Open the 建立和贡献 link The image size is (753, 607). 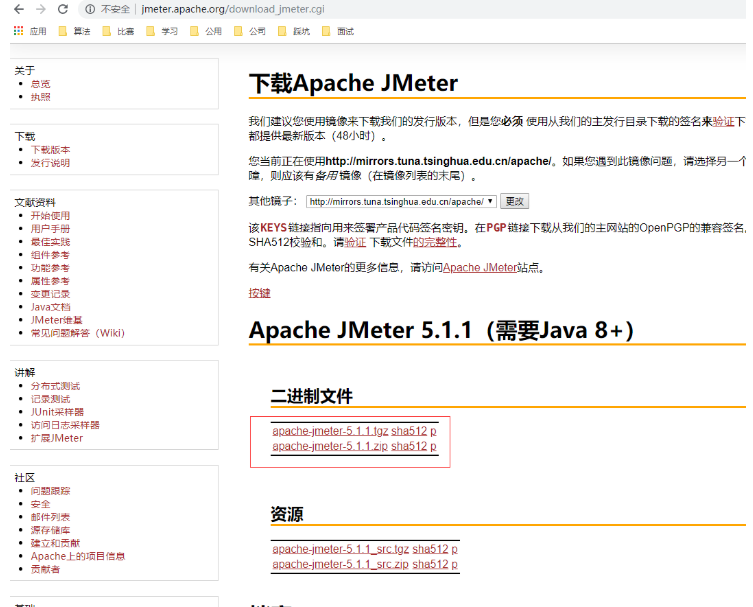[55, 543]
